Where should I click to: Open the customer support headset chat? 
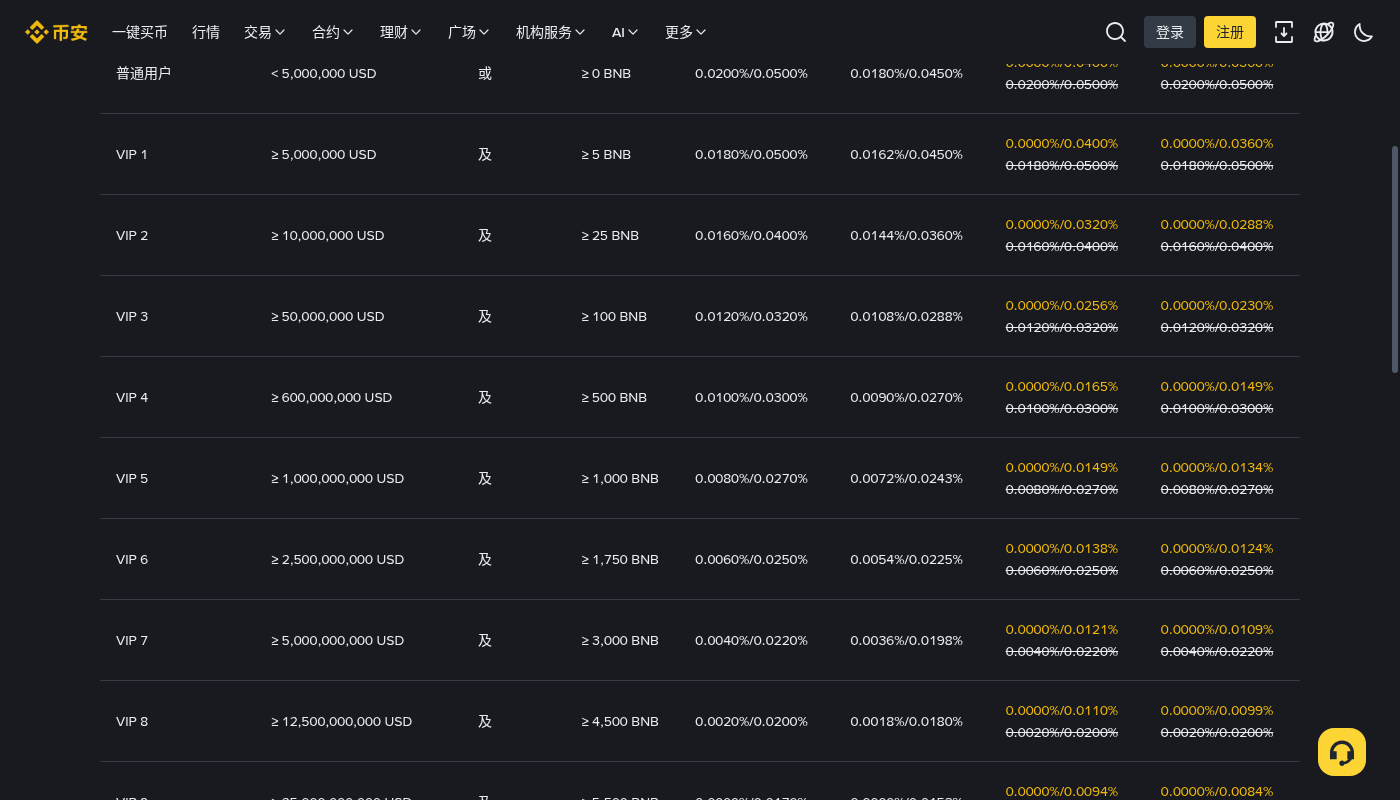point(1342,752)
